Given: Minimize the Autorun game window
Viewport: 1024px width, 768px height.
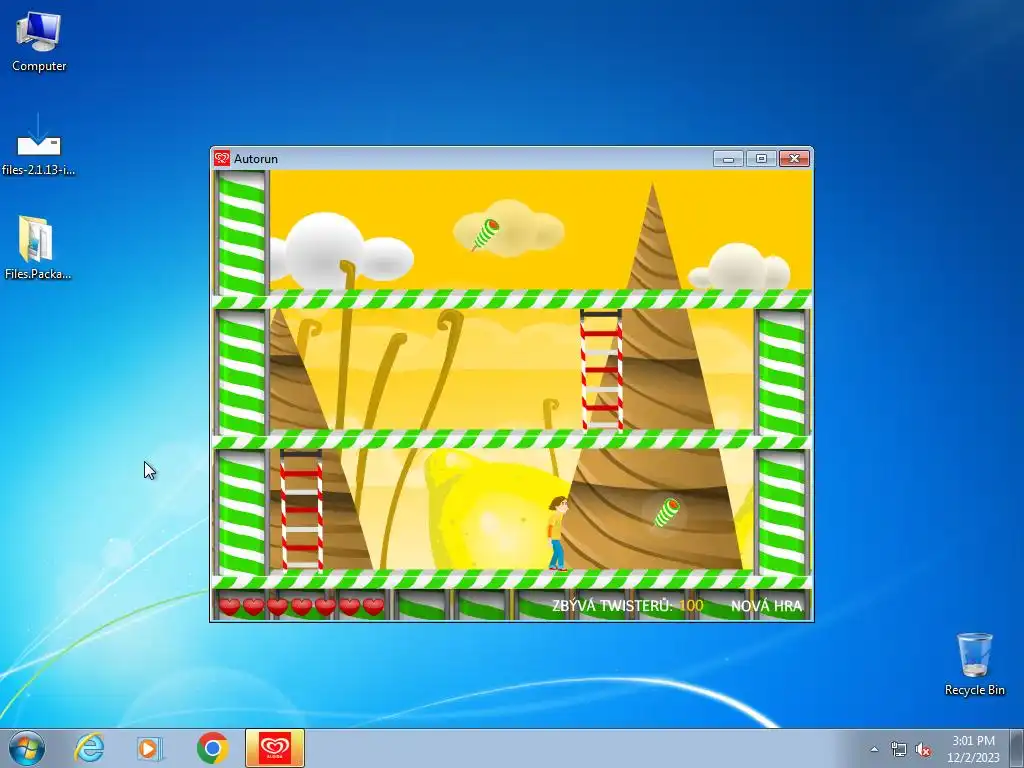Looking at the screenshot, I should (x=728, y=159).
